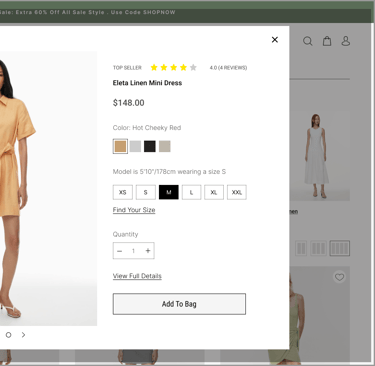Select size S

click(146, 192)
